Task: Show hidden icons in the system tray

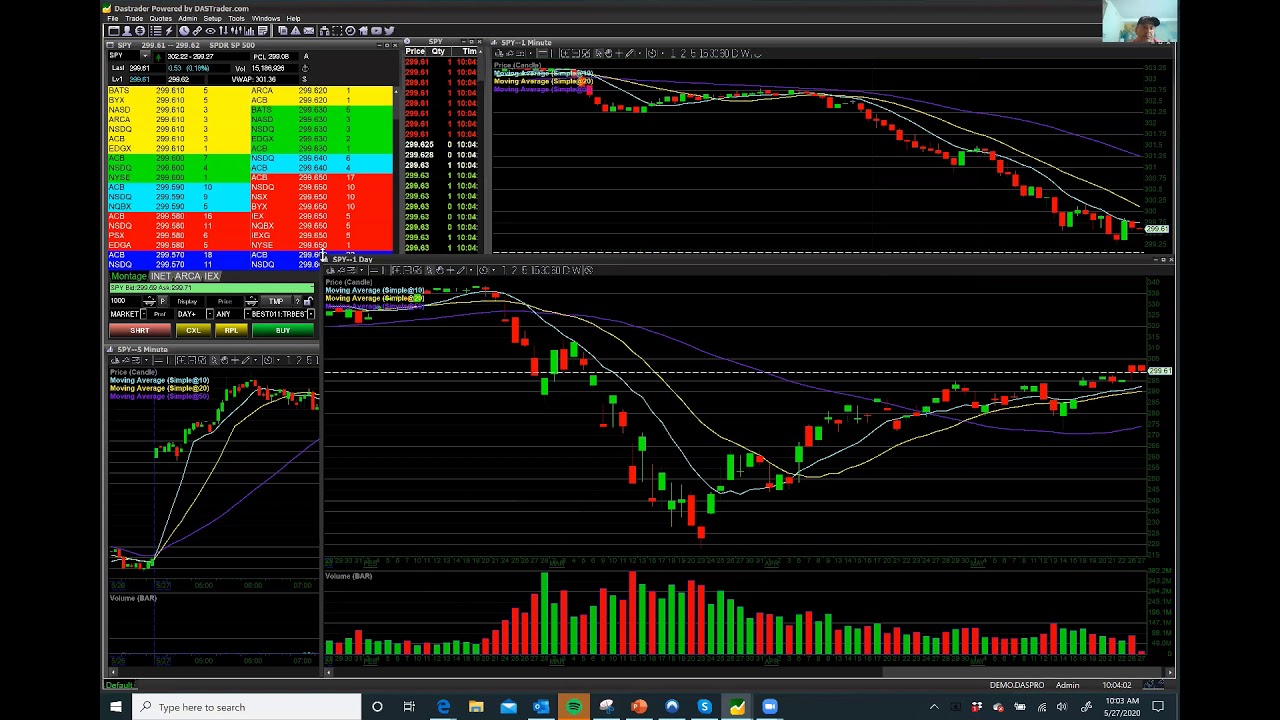Action: pyautogui.click(x=934, y=707)
